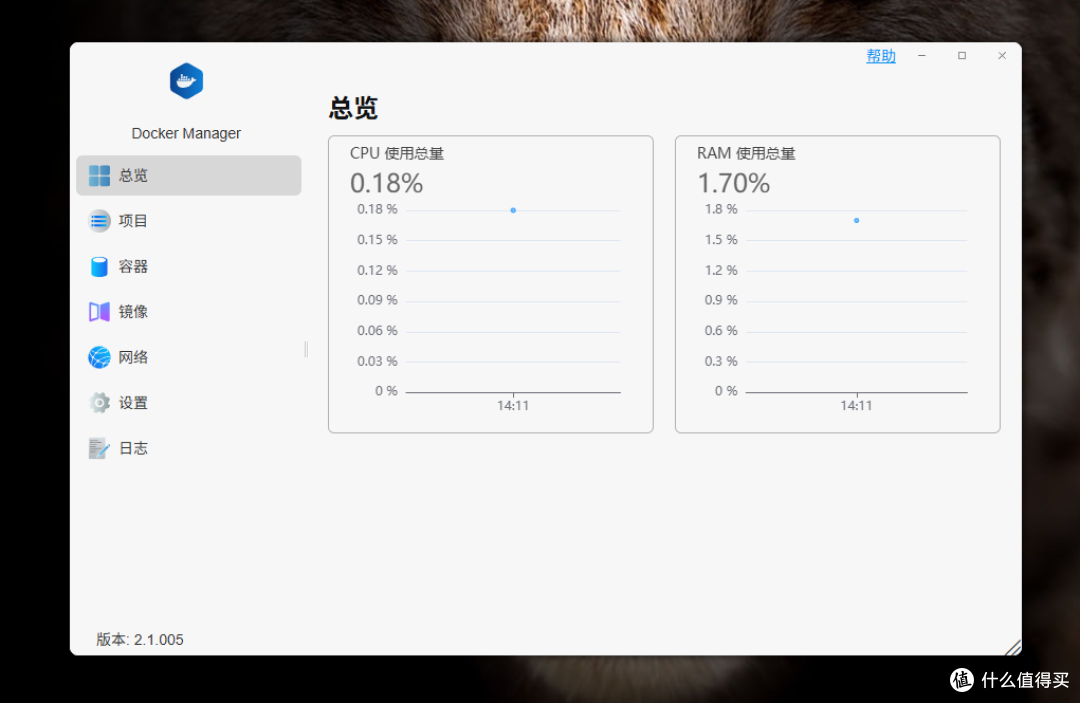Click the 镜像 image icon in sidebar
Screen dimensions: 1080x703
(99, 312)
